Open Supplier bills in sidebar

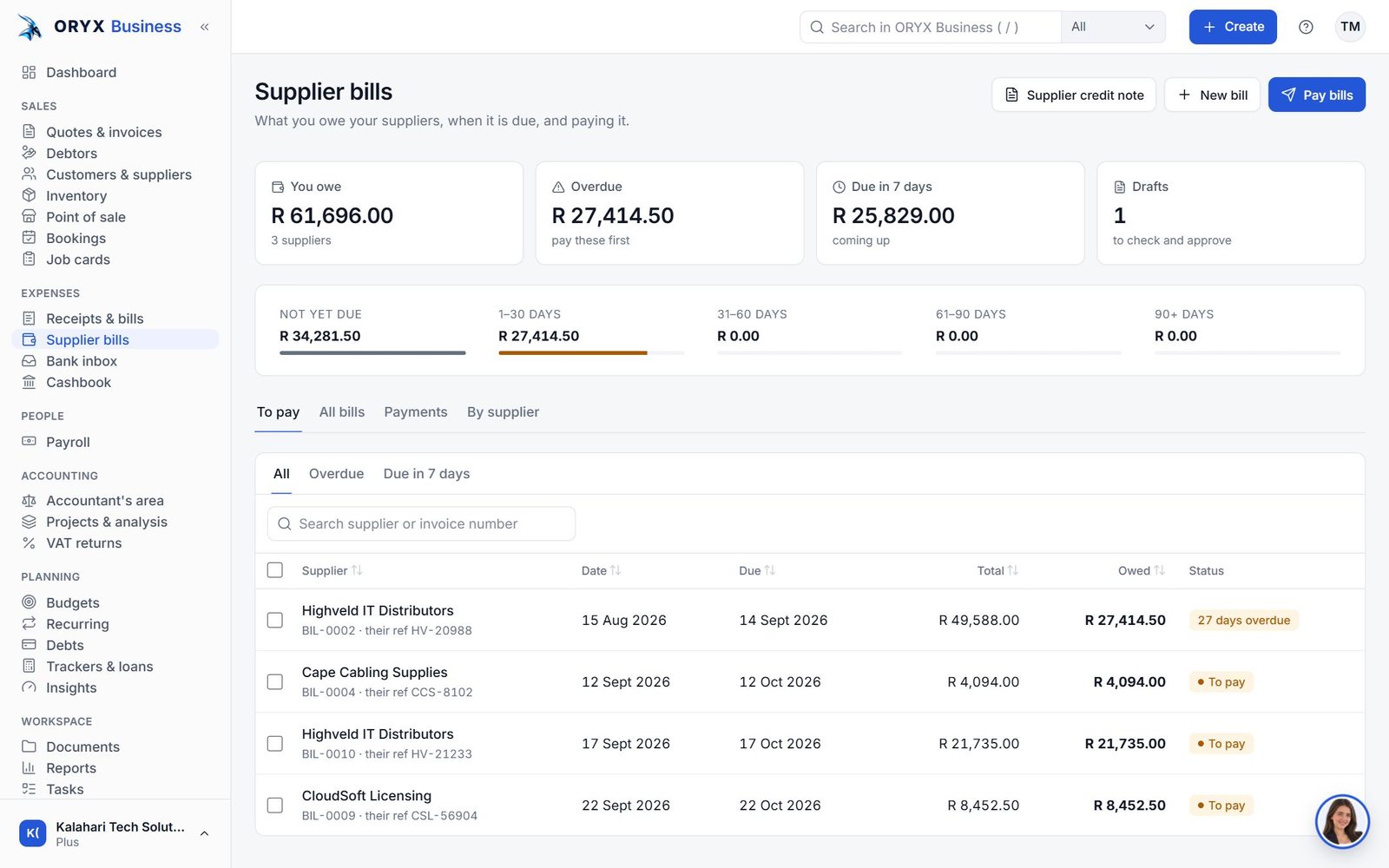pyautogui.click(x=115, y=339)
